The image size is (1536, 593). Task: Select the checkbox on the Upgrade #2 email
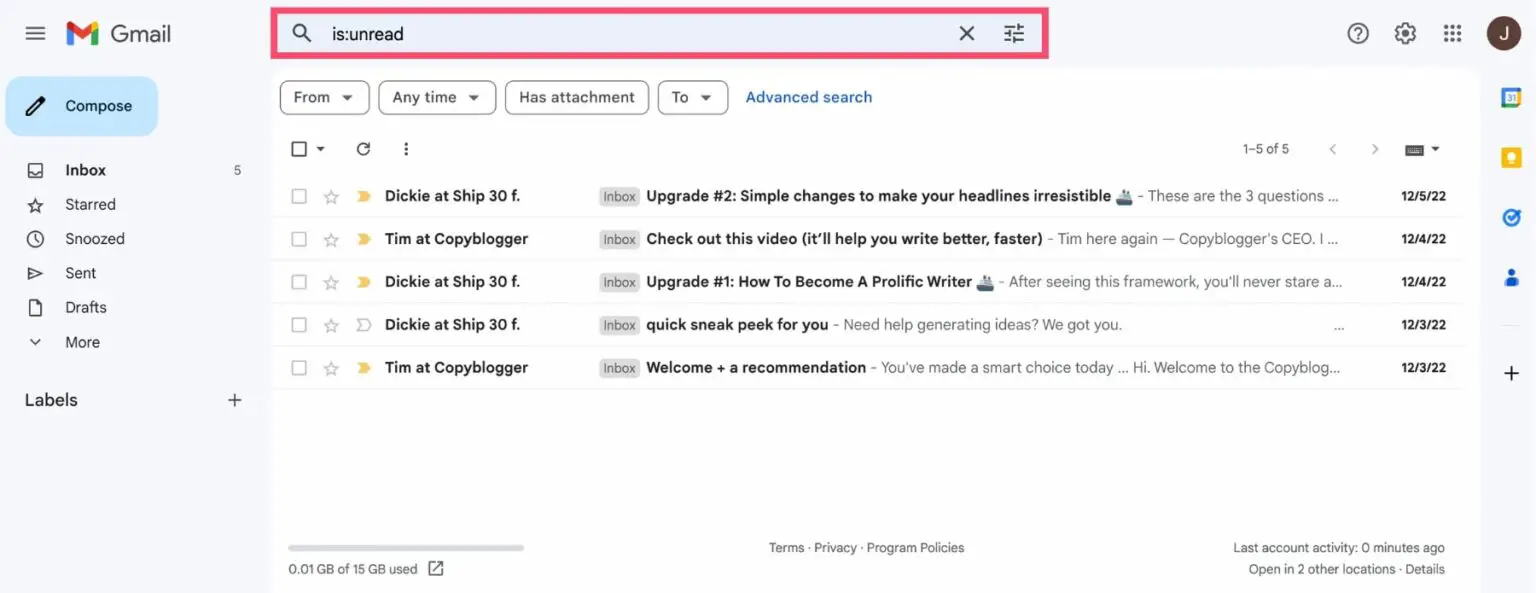[298, 196]
